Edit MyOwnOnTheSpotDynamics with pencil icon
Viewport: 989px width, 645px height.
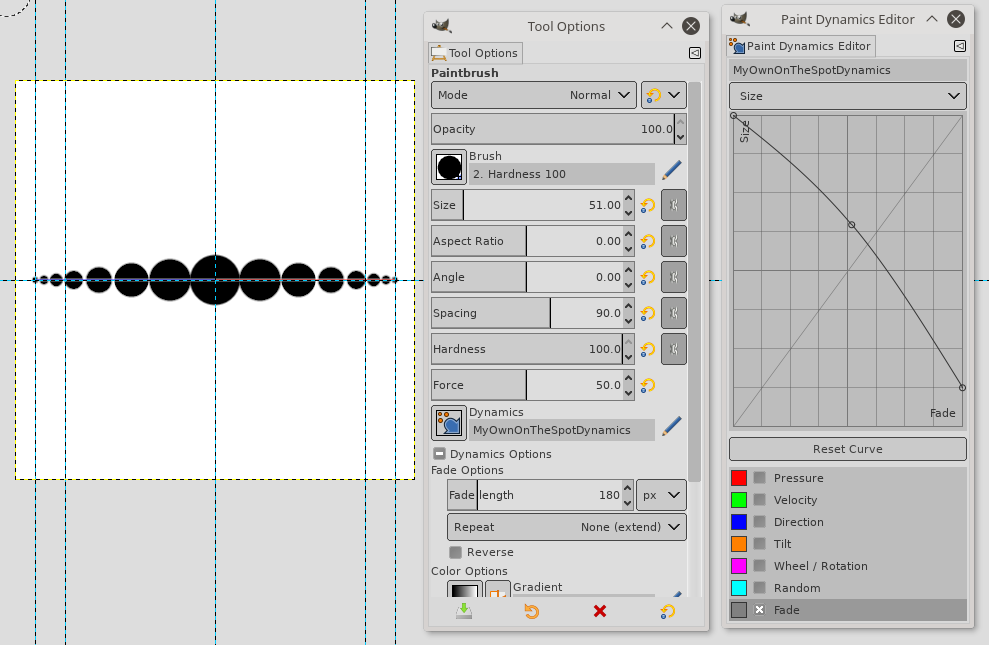tap(672, 426)
